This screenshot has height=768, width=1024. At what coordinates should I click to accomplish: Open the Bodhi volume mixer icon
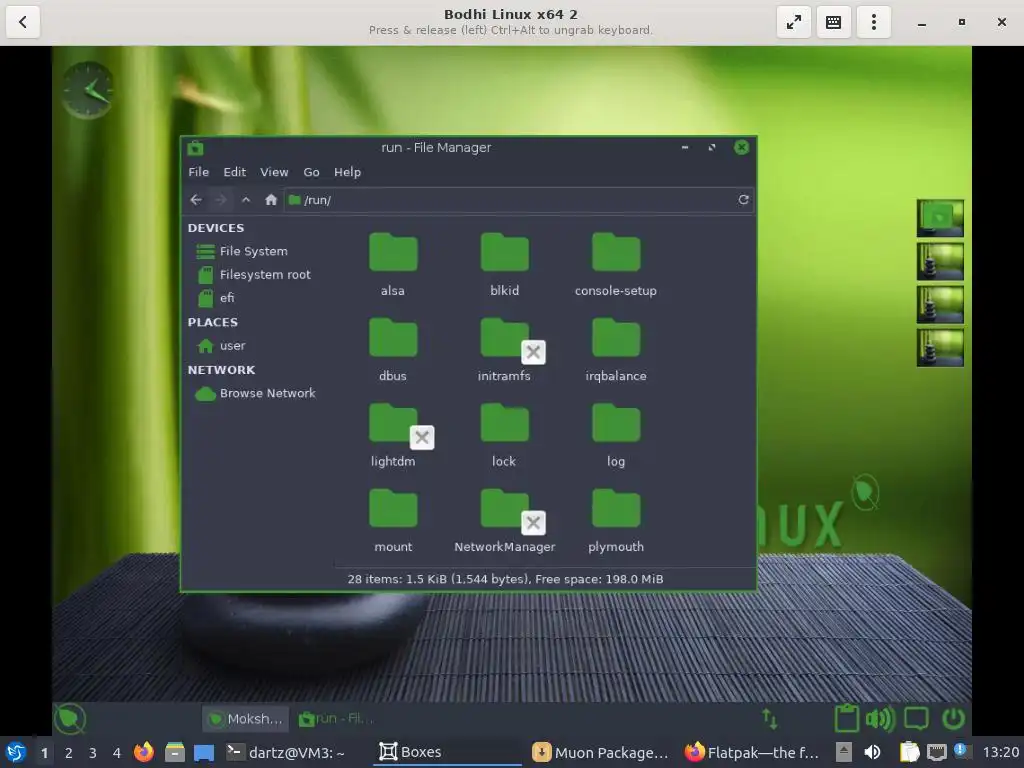click(x=880, y=719)
